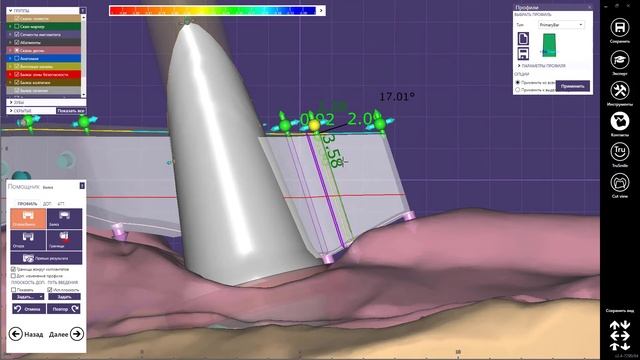
Task: Enable Доп. изменение профиля checkbox
Action: pyautogui.click(x=13, y=276)
